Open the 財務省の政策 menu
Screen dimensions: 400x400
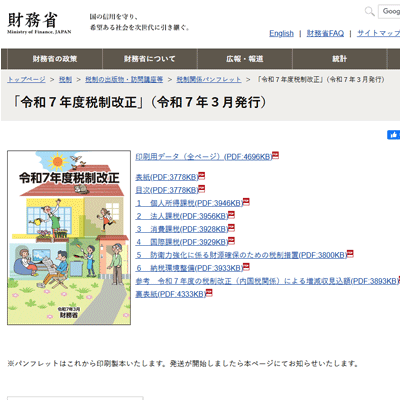click(55, 59)
